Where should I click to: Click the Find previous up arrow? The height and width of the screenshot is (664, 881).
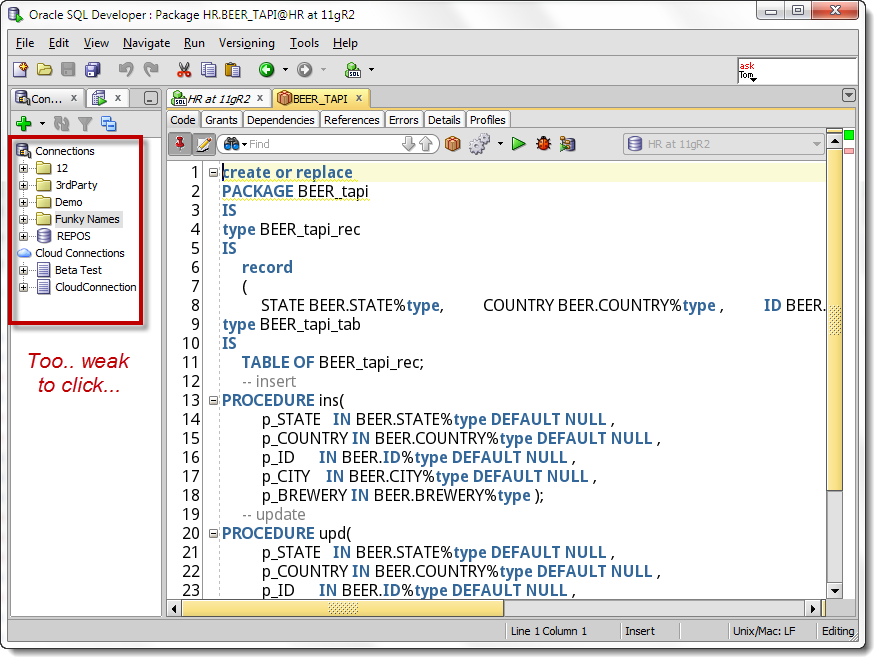point(426,144)
